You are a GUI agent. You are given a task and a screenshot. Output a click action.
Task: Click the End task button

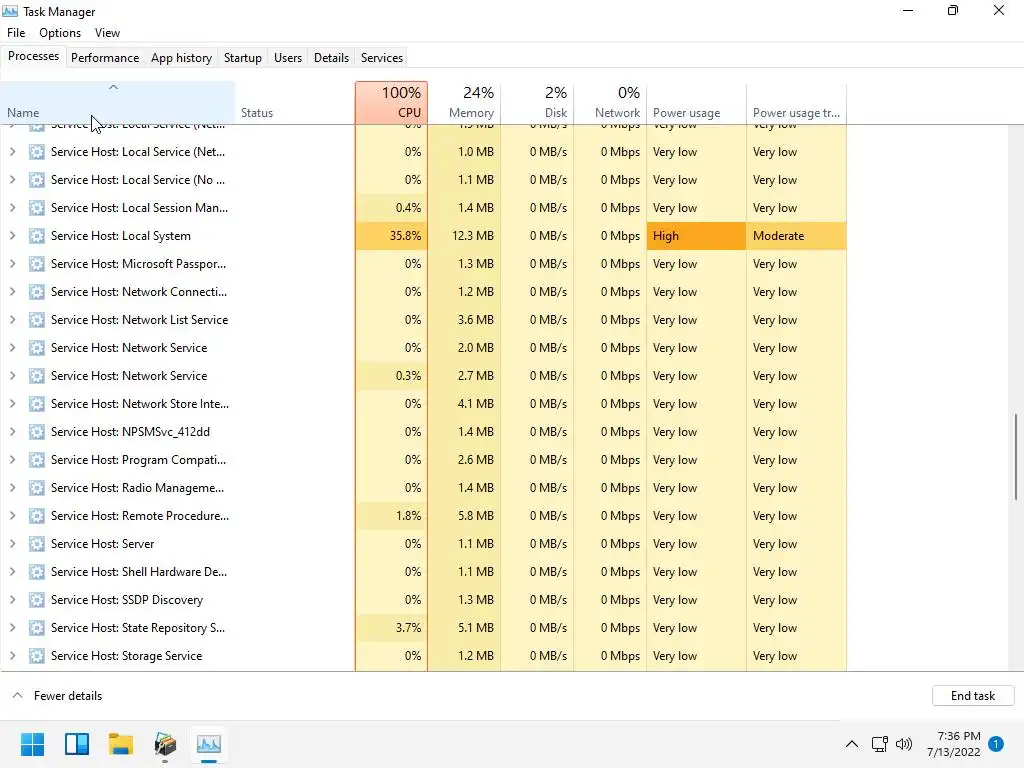click(x=973, y=696)
